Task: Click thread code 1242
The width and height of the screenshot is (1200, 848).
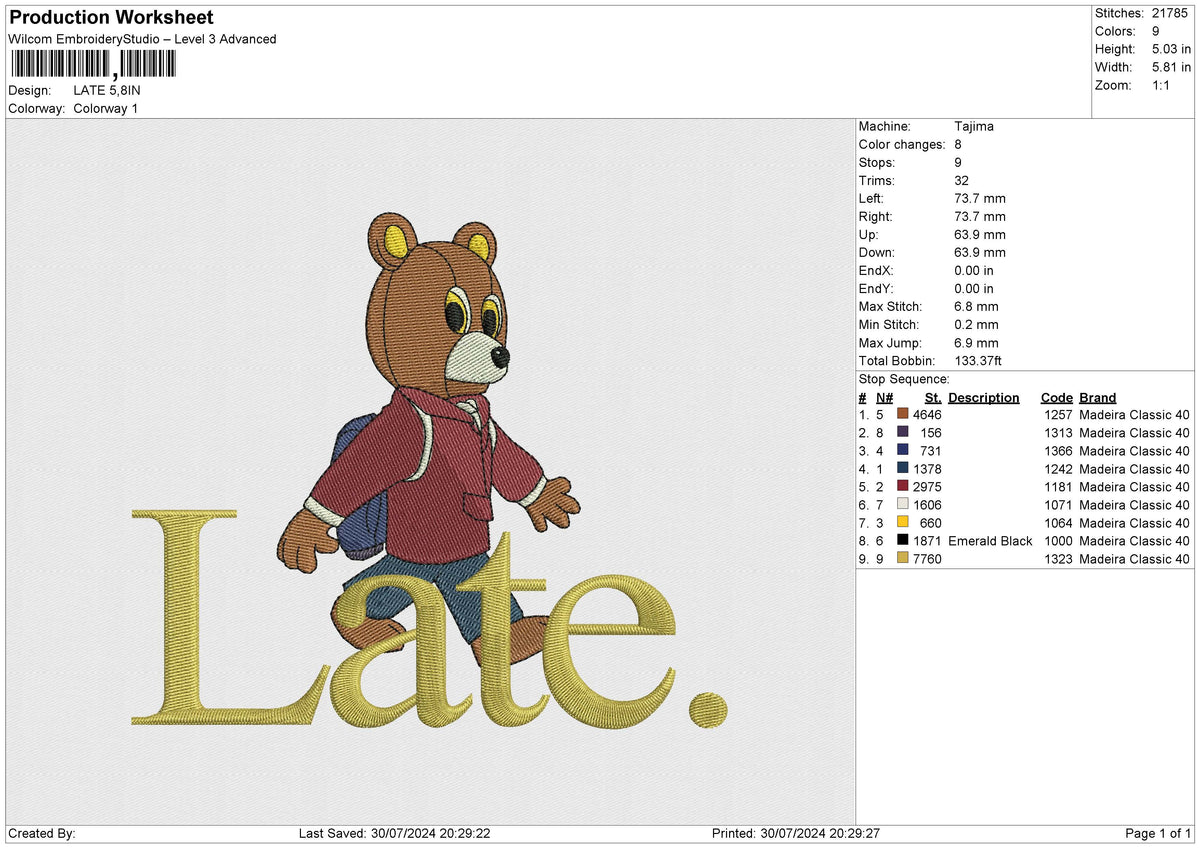Action: click(x=1058, y=469)
